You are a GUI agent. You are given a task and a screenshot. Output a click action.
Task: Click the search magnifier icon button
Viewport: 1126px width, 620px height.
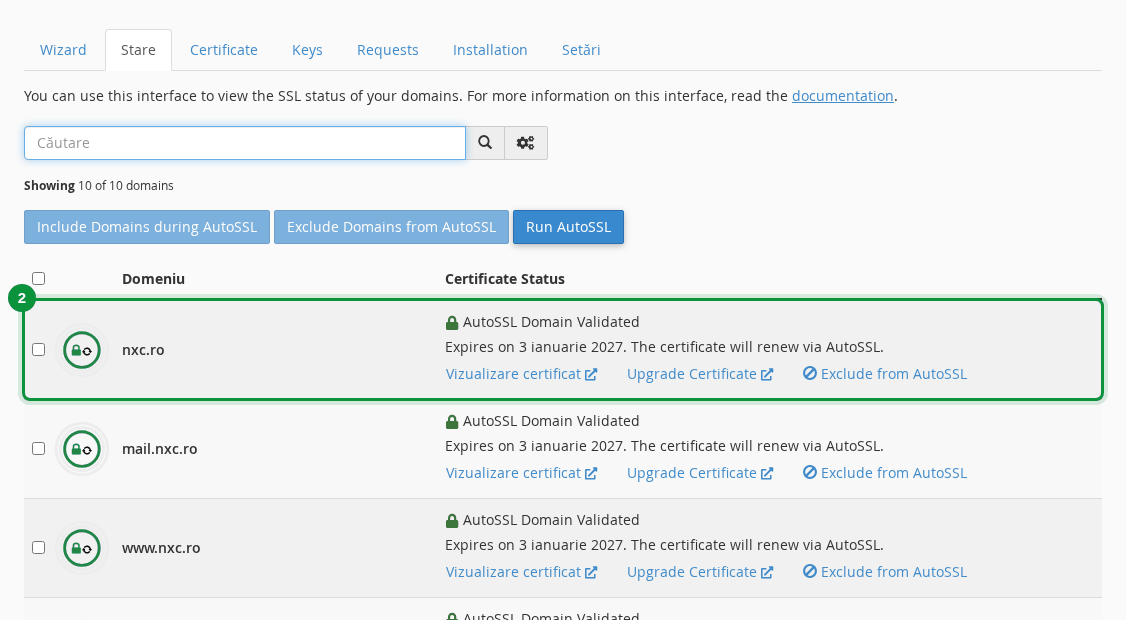(485, 143)
